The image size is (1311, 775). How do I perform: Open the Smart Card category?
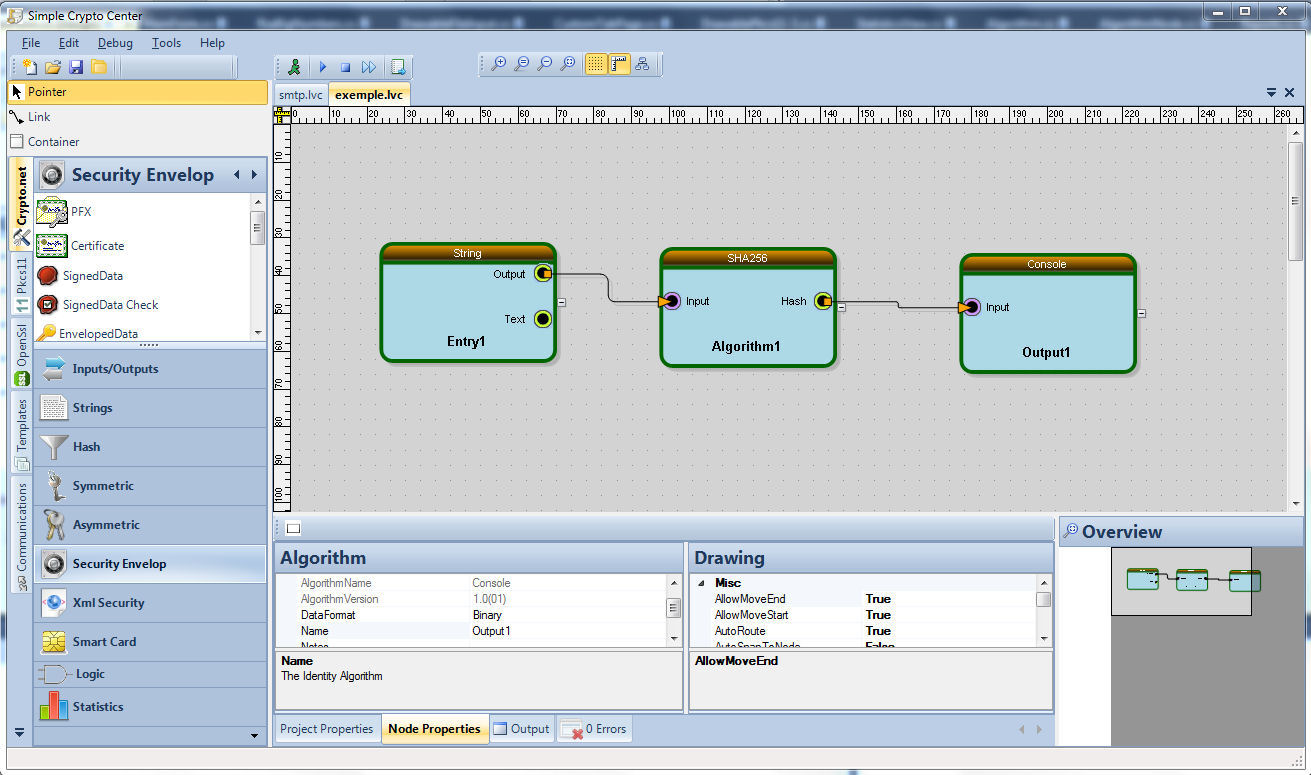[x=150, y=642]
